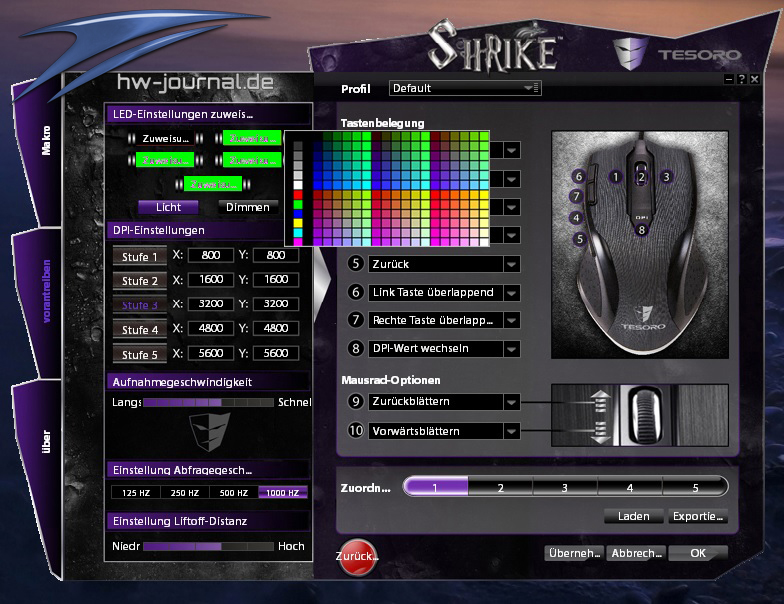Screen dimensions: 784x604
Task: Click mouse button marker 3 on diagram
Action: click(666, 176)
